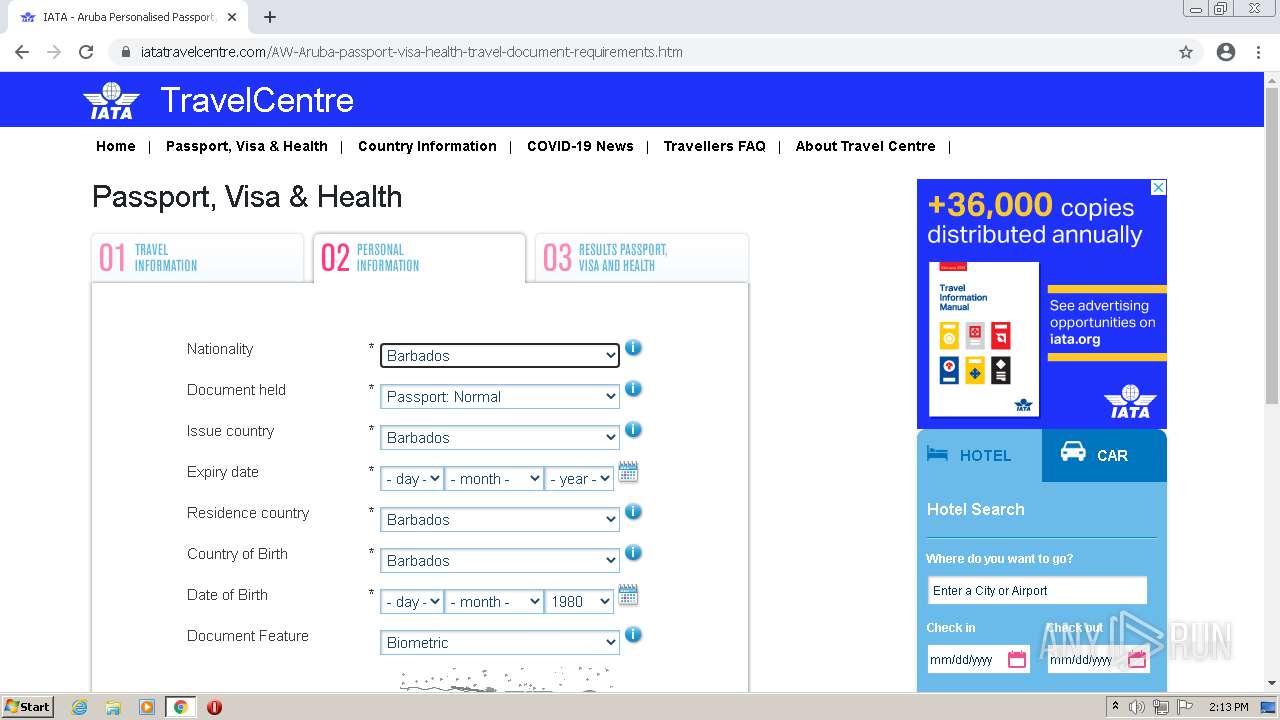This screenshot has width=1280, height=720.
Task: Open Internet Explorer from the taskbar
Action: coord(80,707)
